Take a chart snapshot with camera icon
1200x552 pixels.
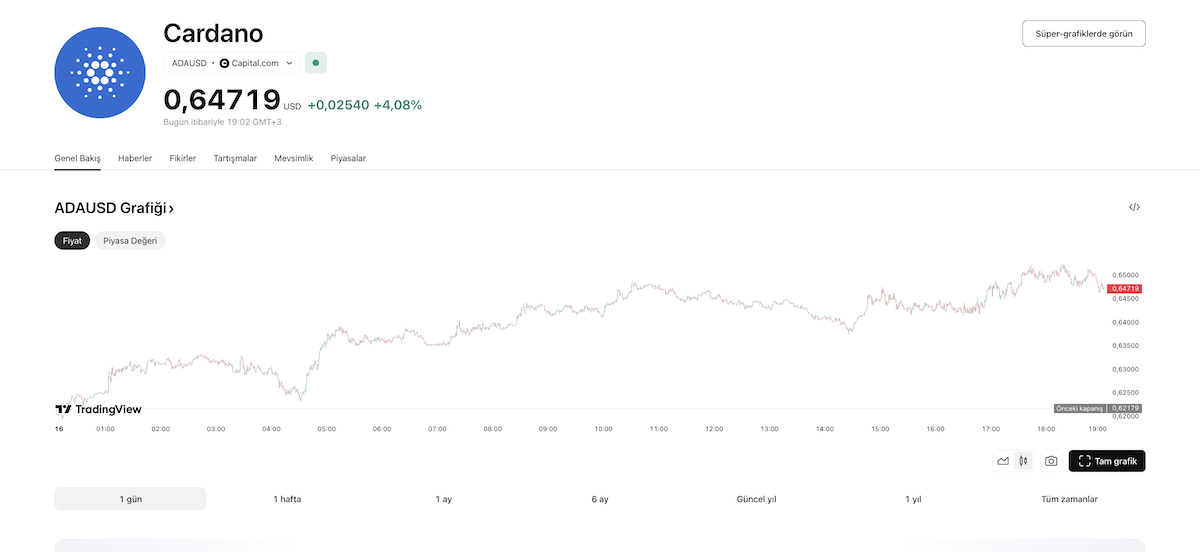1051,461
